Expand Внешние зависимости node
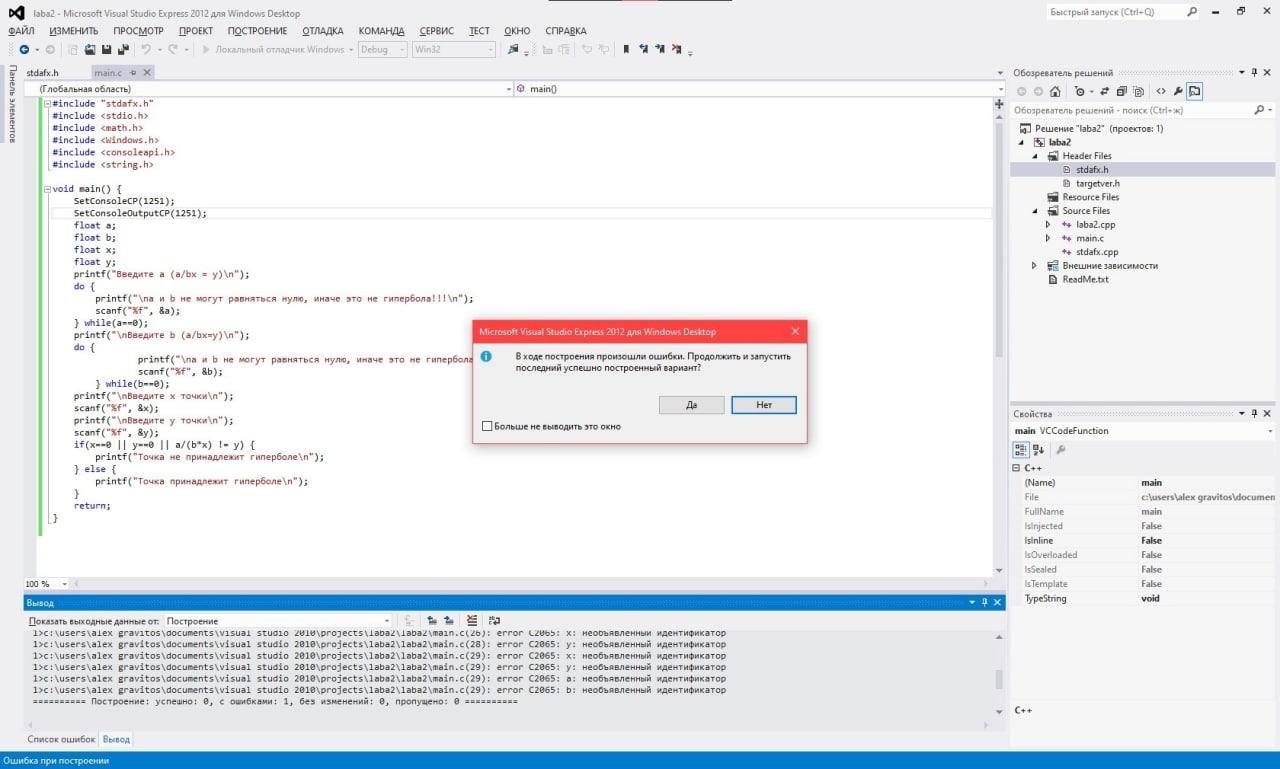 (x=1035, y=265)
